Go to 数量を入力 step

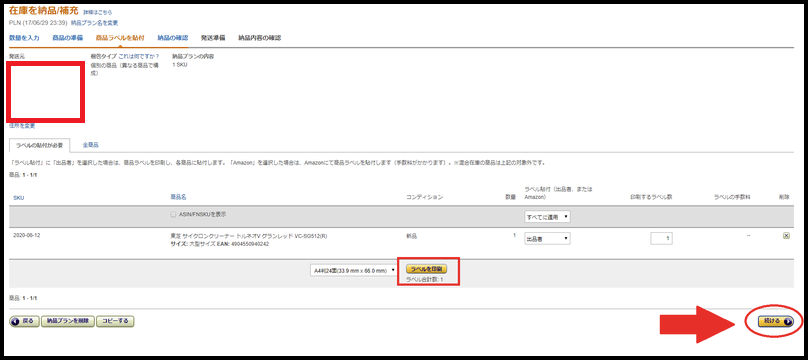click(24, 38)
